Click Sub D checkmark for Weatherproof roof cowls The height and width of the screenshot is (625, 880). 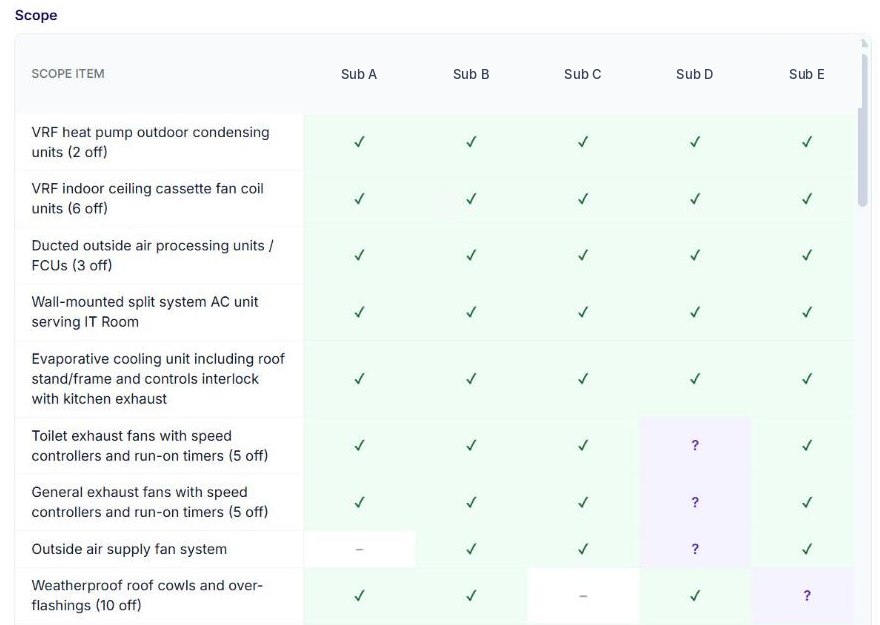[695, 595]
